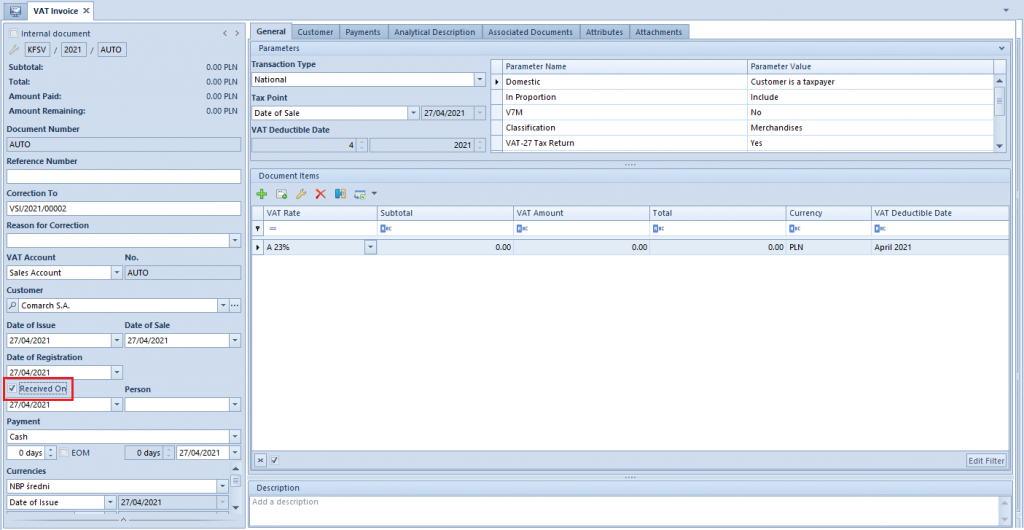The width and height of the screenshot is (1024, 530).
Task: Open the Transaction Type dropdown
Action: click(480, 80)
